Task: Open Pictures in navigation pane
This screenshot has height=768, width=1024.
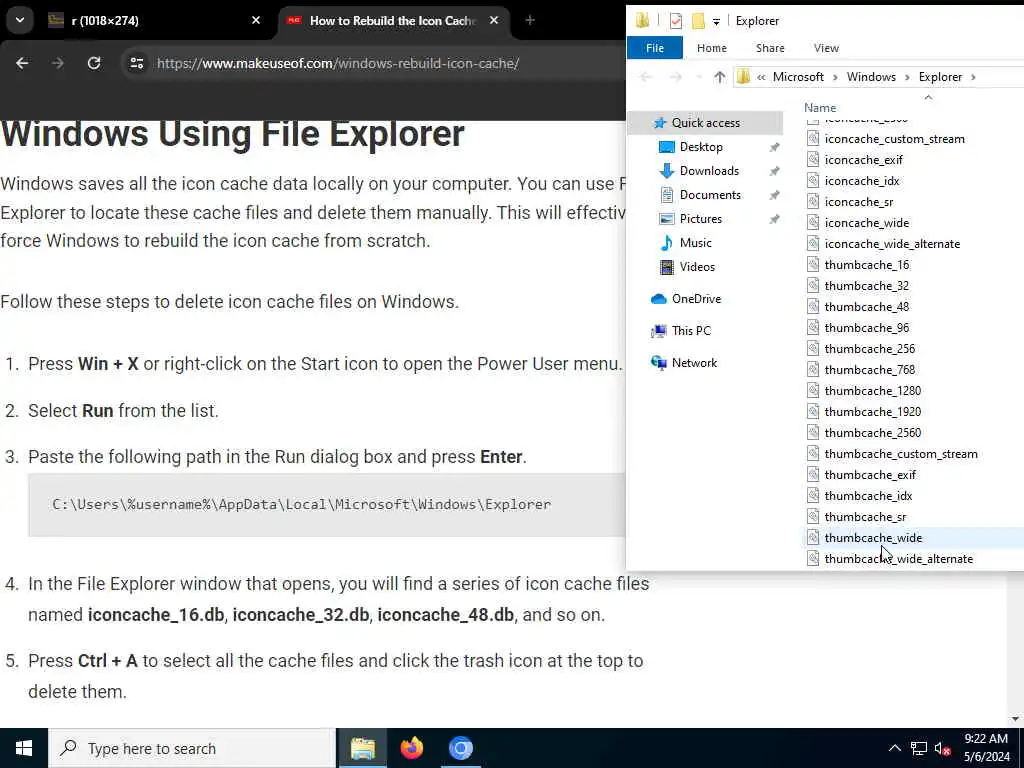Action: pyautogui.click(x=701, y=219)
